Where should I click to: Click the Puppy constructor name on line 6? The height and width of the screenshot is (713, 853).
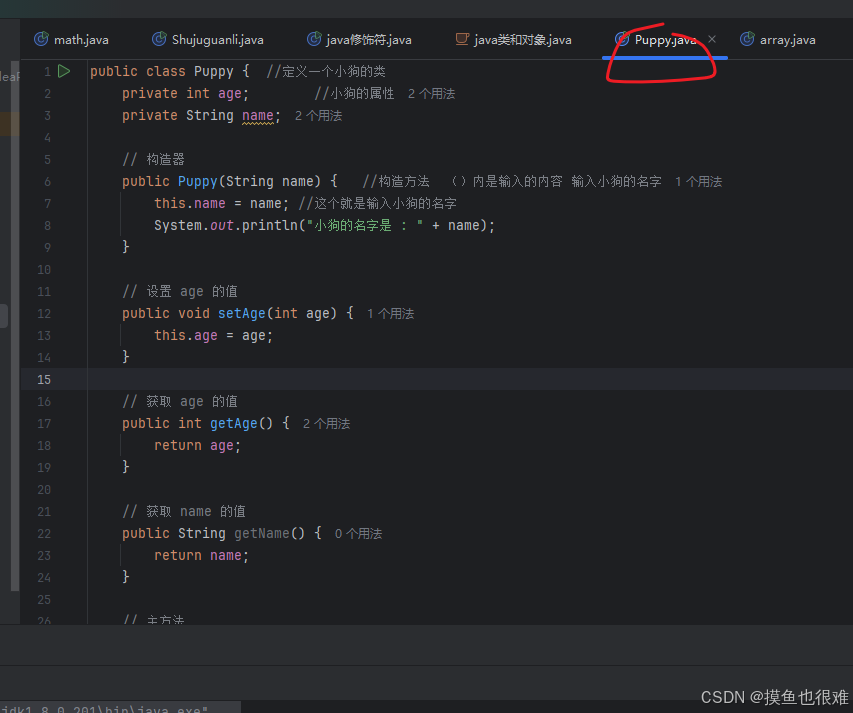pos(197,181)
